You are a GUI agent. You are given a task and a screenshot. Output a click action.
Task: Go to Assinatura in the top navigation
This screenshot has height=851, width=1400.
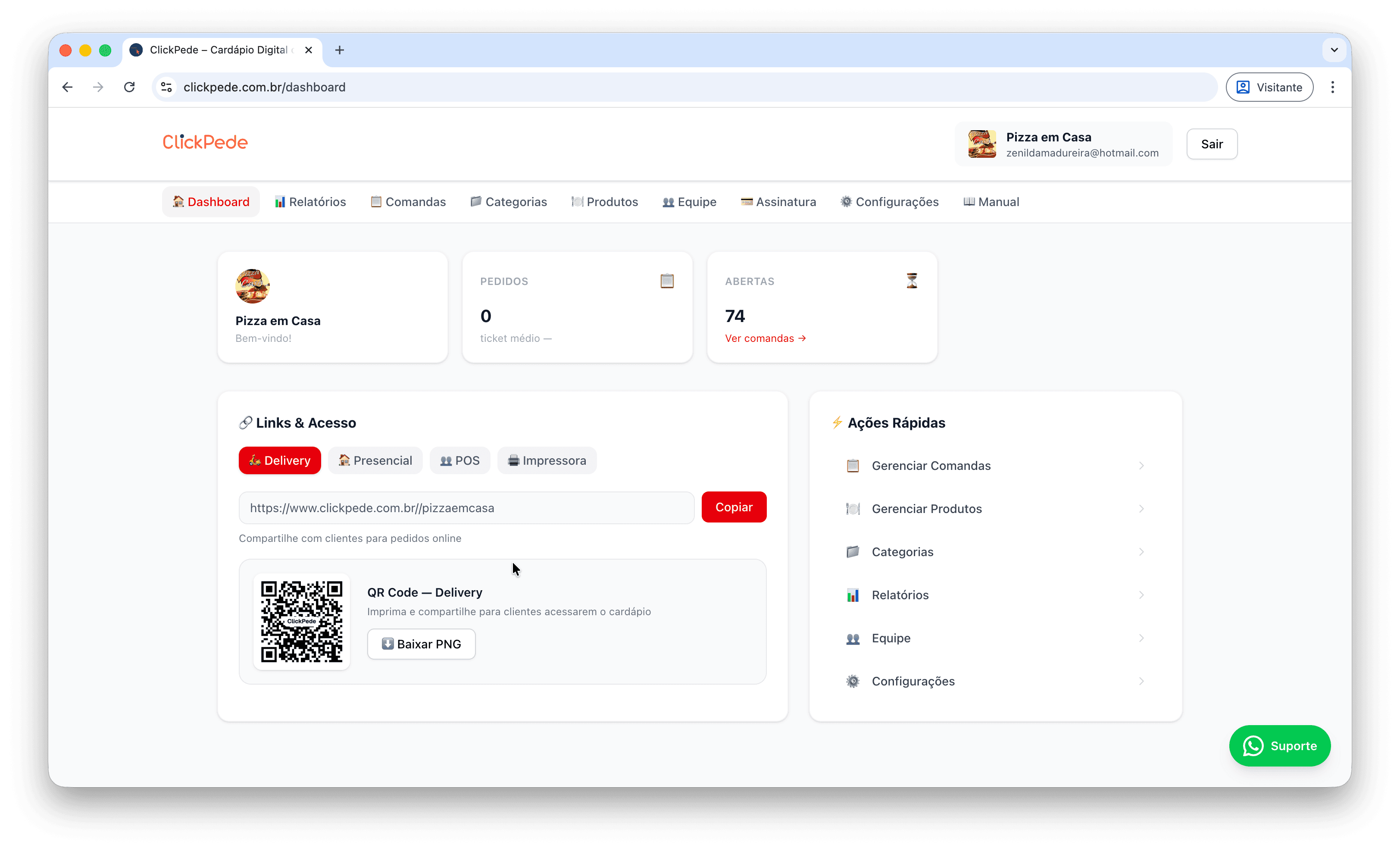point(778,202)
